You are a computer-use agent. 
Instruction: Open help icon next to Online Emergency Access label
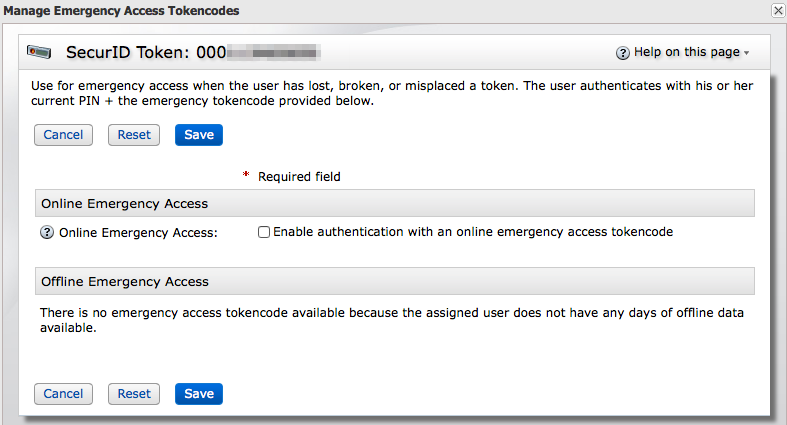(47, 232)
